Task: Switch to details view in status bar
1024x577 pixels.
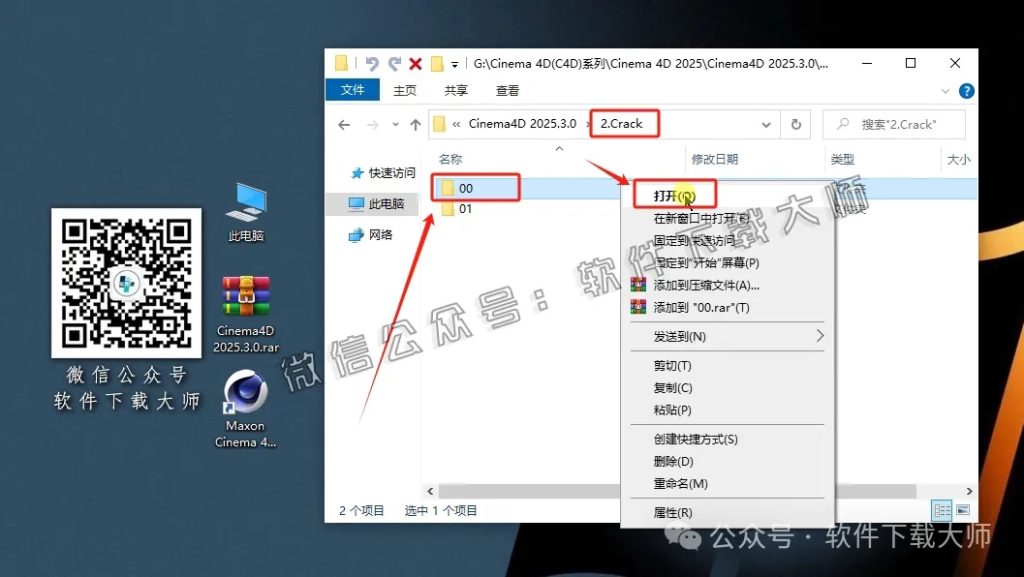Action: tap(941, 510)
